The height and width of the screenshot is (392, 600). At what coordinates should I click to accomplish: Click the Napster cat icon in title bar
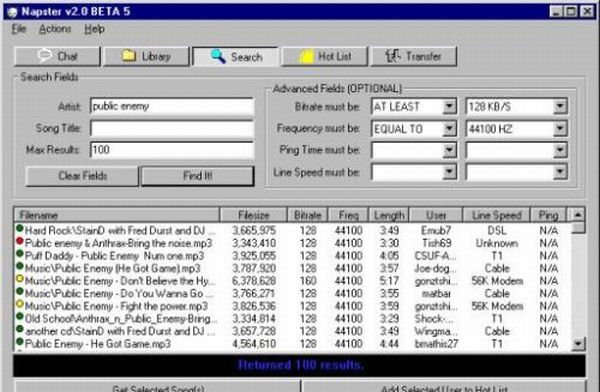coord(12,12)
